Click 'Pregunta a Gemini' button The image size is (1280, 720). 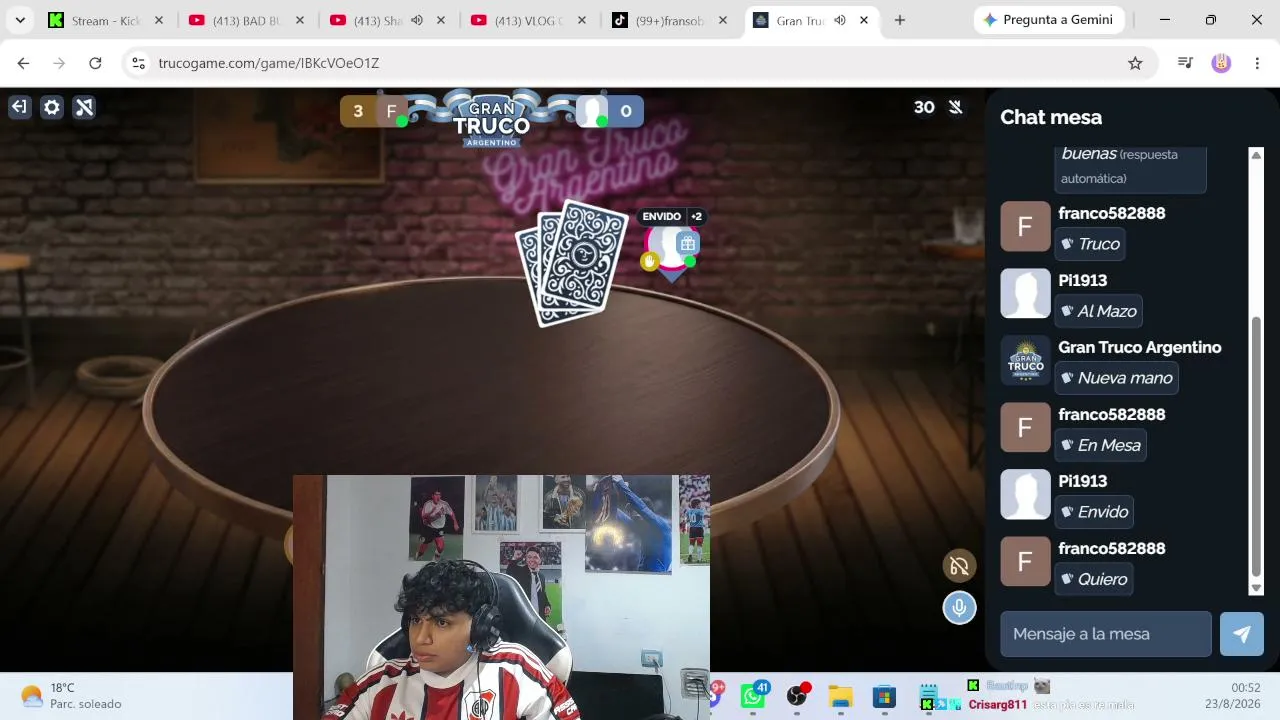click(x=1048, y=20)
